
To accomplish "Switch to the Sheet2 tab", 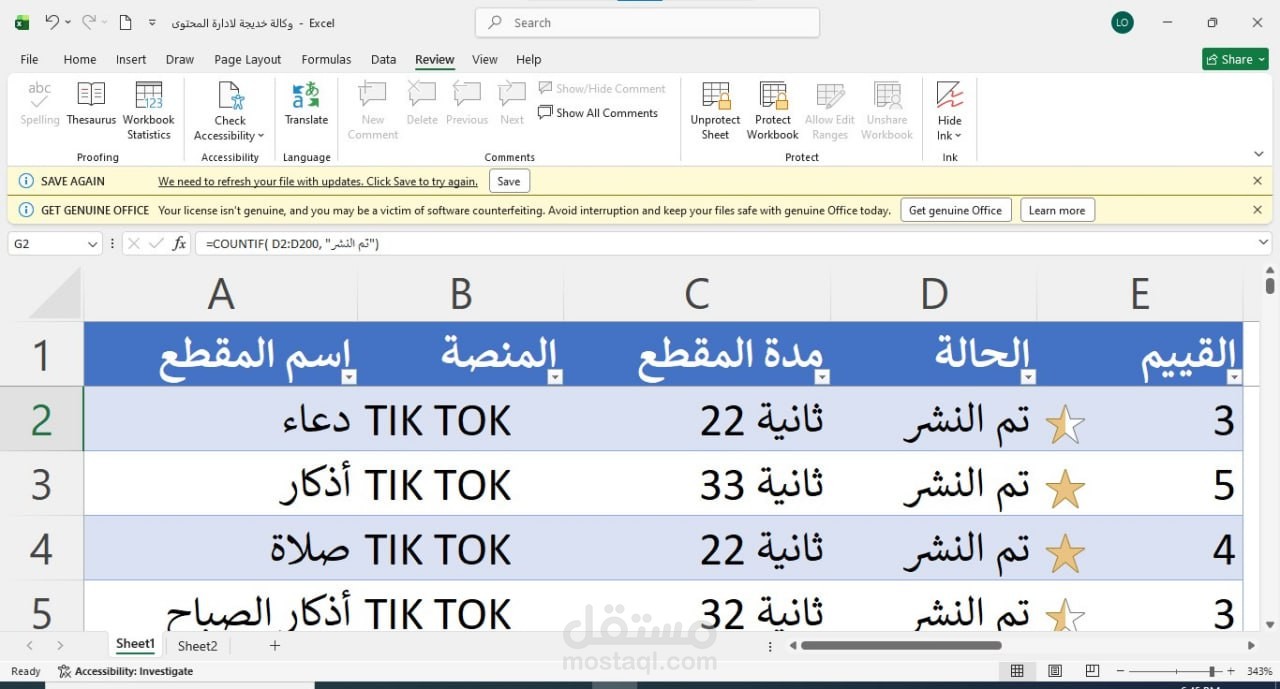I will (x=197, y=646).
